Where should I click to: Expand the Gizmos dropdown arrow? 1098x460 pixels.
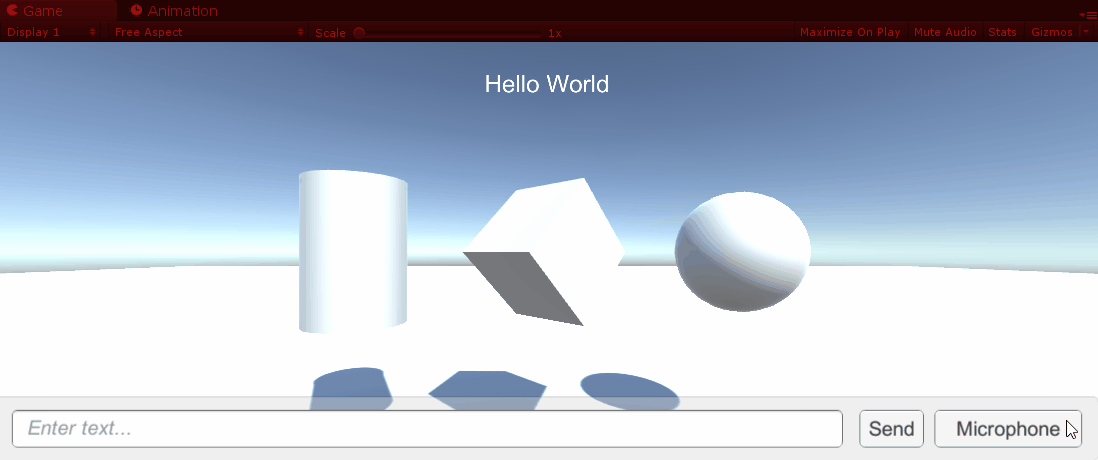click(1086, 32)
